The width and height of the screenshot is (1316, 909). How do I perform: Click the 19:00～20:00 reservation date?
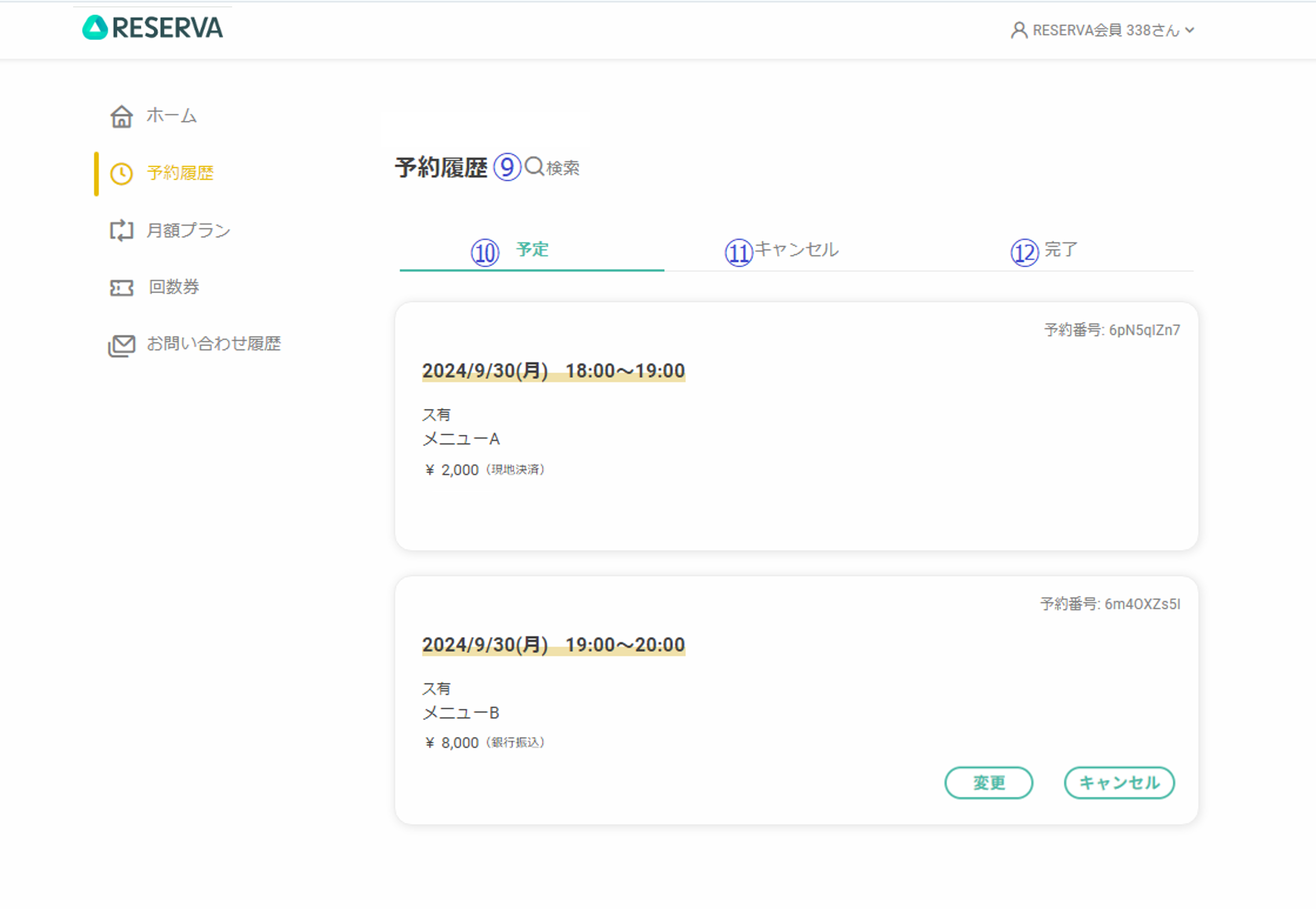pos(553,645)
